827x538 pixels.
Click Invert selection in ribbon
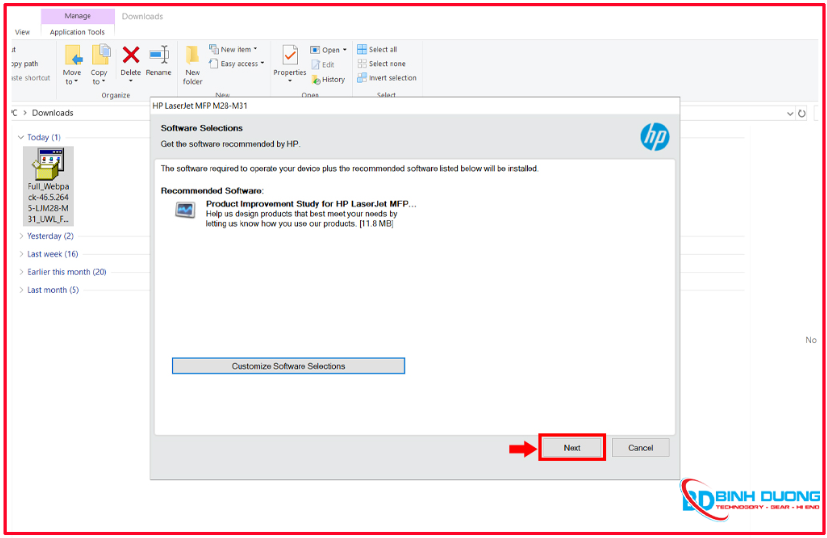point(387,78)
